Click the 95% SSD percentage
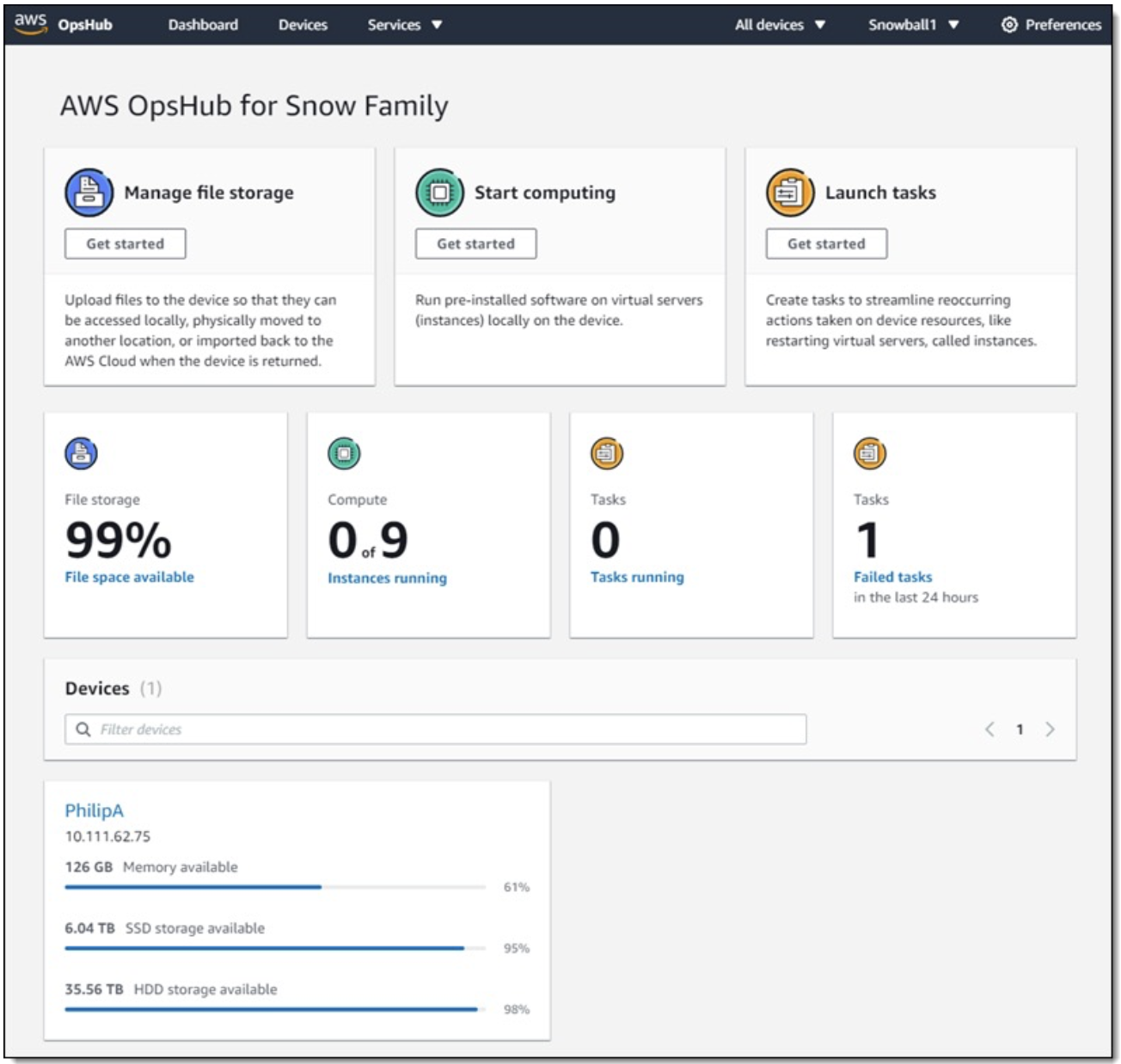This screenshot has width=1121, height=1064. pyautogui.click(x=517, y=948)
